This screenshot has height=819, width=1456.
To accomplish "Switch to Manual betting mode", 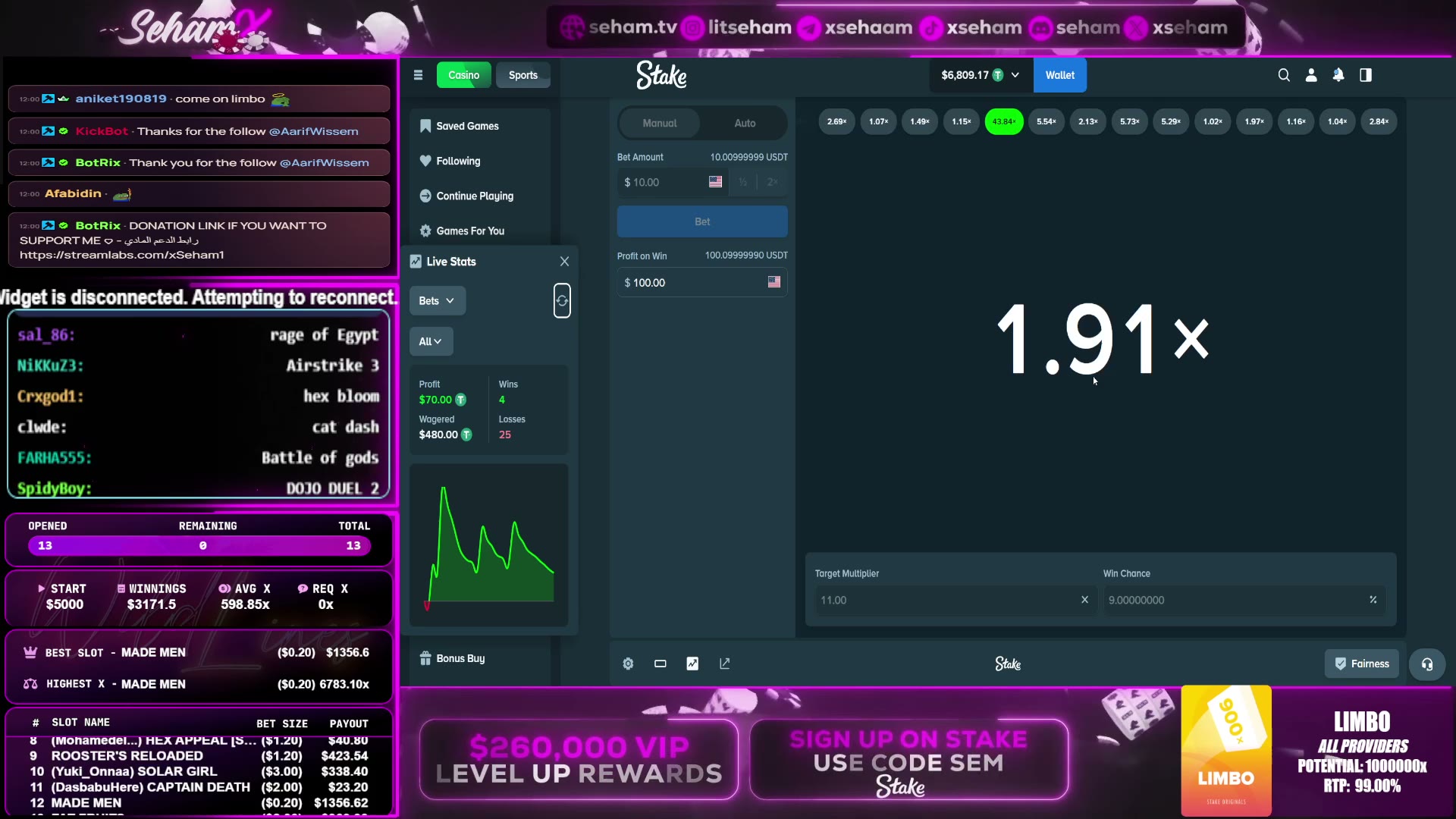I will pyautogui.click(x=660, y=123).
